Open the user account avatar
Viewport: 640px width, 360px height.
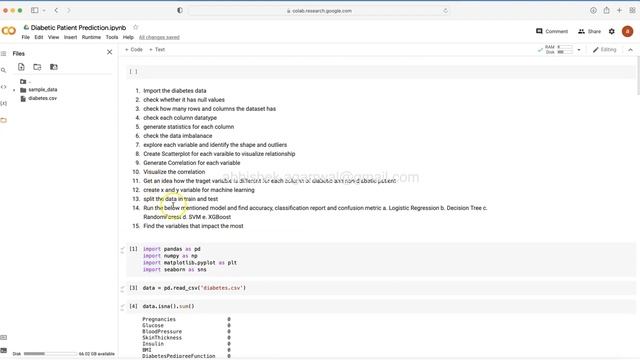627,31
